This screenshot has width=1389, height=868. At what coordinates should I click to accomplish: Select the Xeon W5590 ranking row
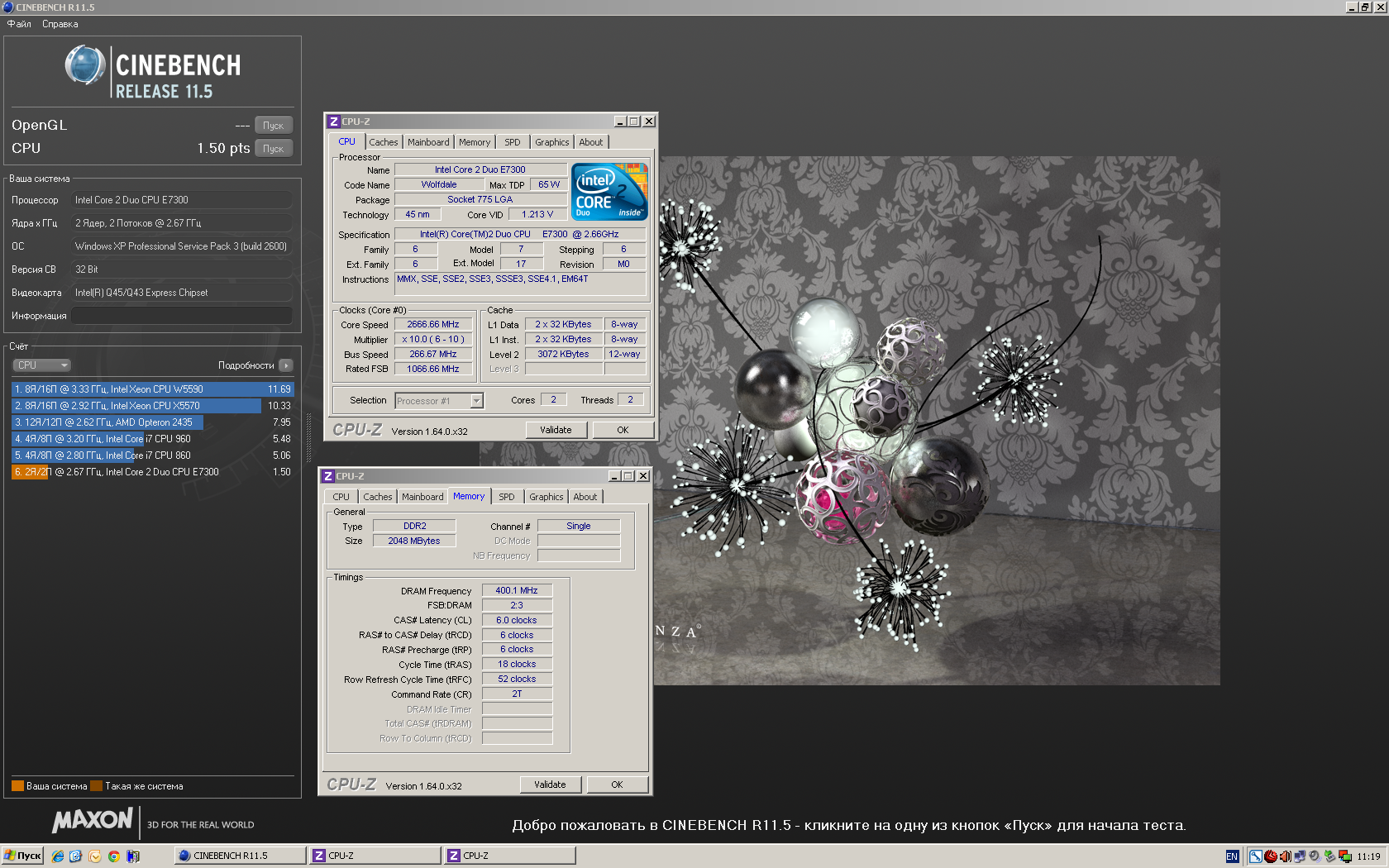point(152,389)
